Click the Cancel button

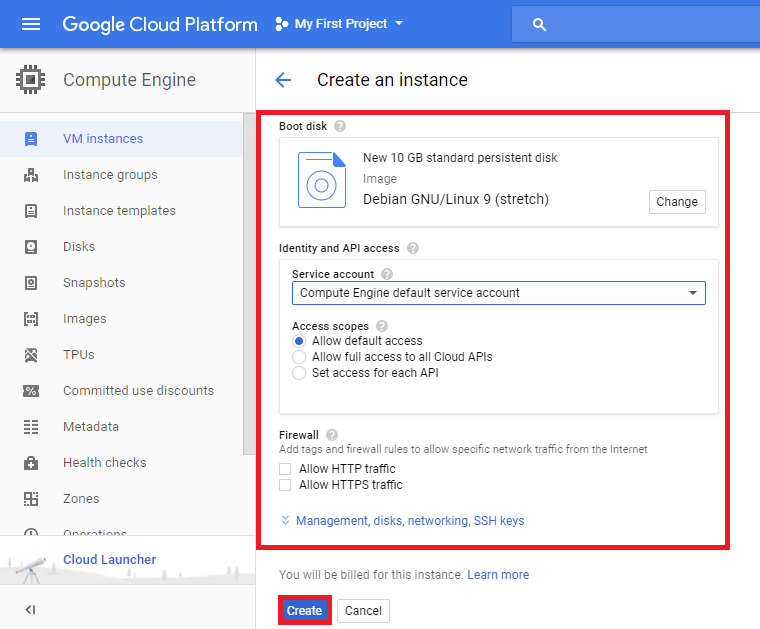(x=363, y=611)
